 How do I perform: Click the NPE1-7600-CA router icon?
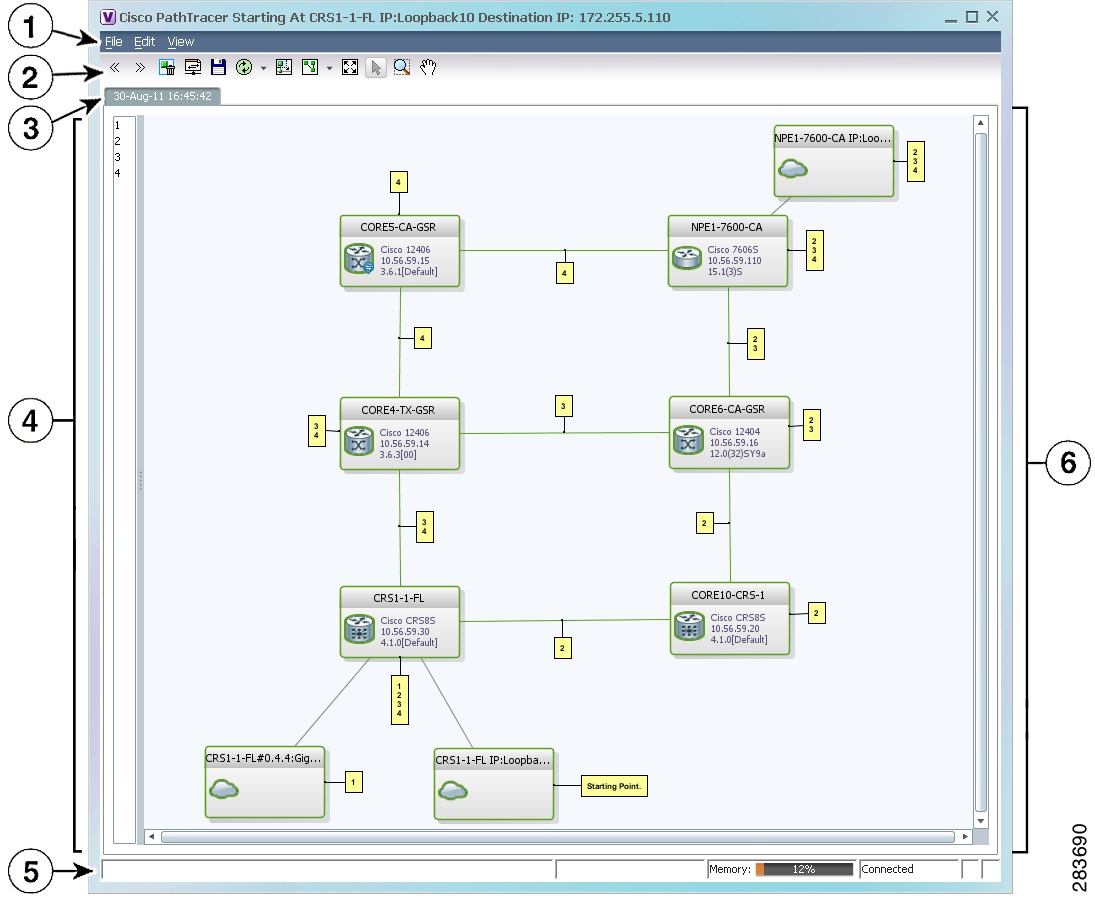point(686,258)
